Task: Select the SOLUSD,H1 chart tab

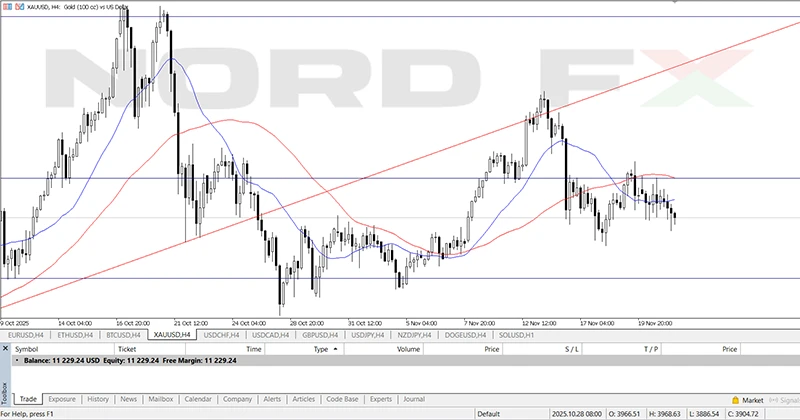Action: 516,335
